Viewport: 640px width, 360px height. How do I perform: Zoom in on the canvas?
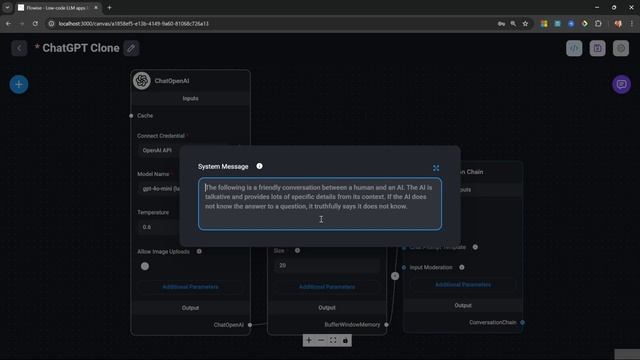tap(309, 340)
